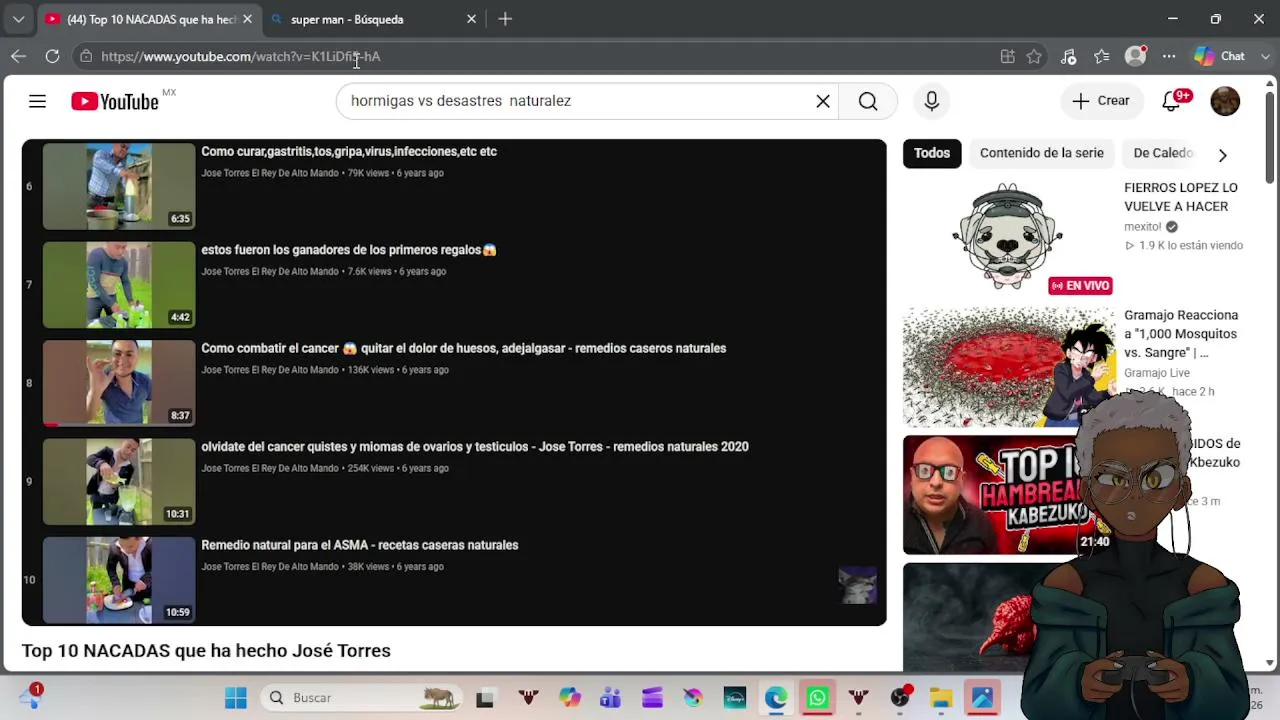Select the Contenido de la serie chip
This screenshot has width=1280, height=720.
1042,153
